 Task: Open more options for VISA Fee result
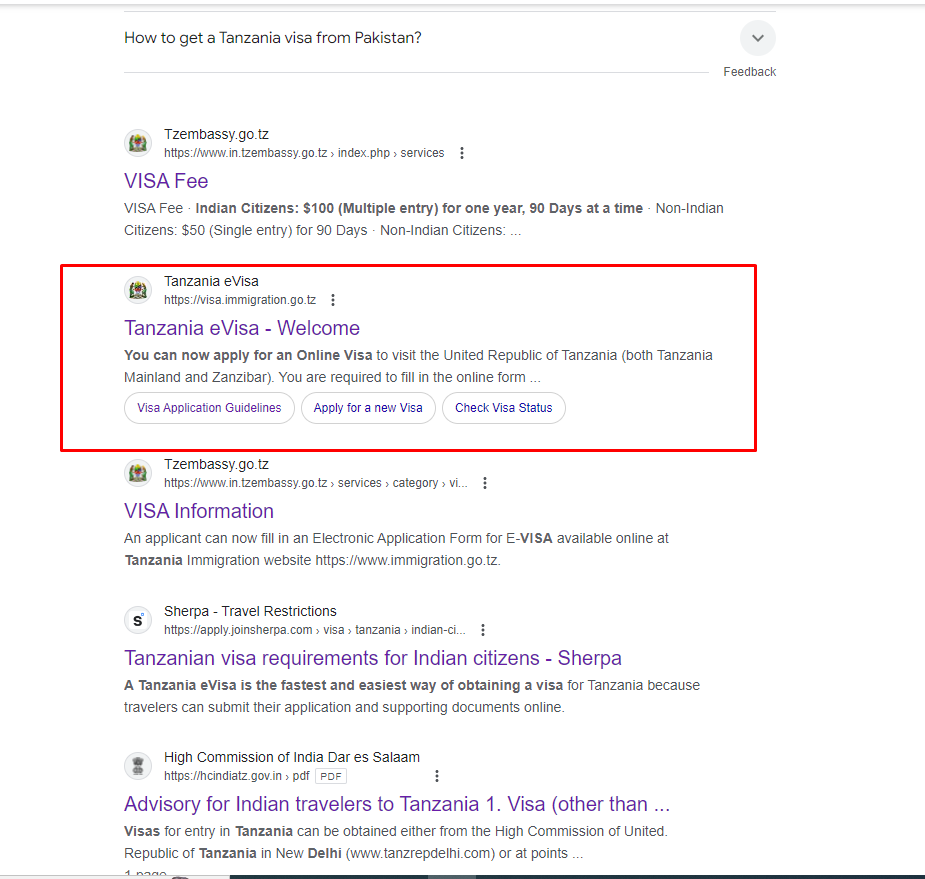(x=462, y=153)
